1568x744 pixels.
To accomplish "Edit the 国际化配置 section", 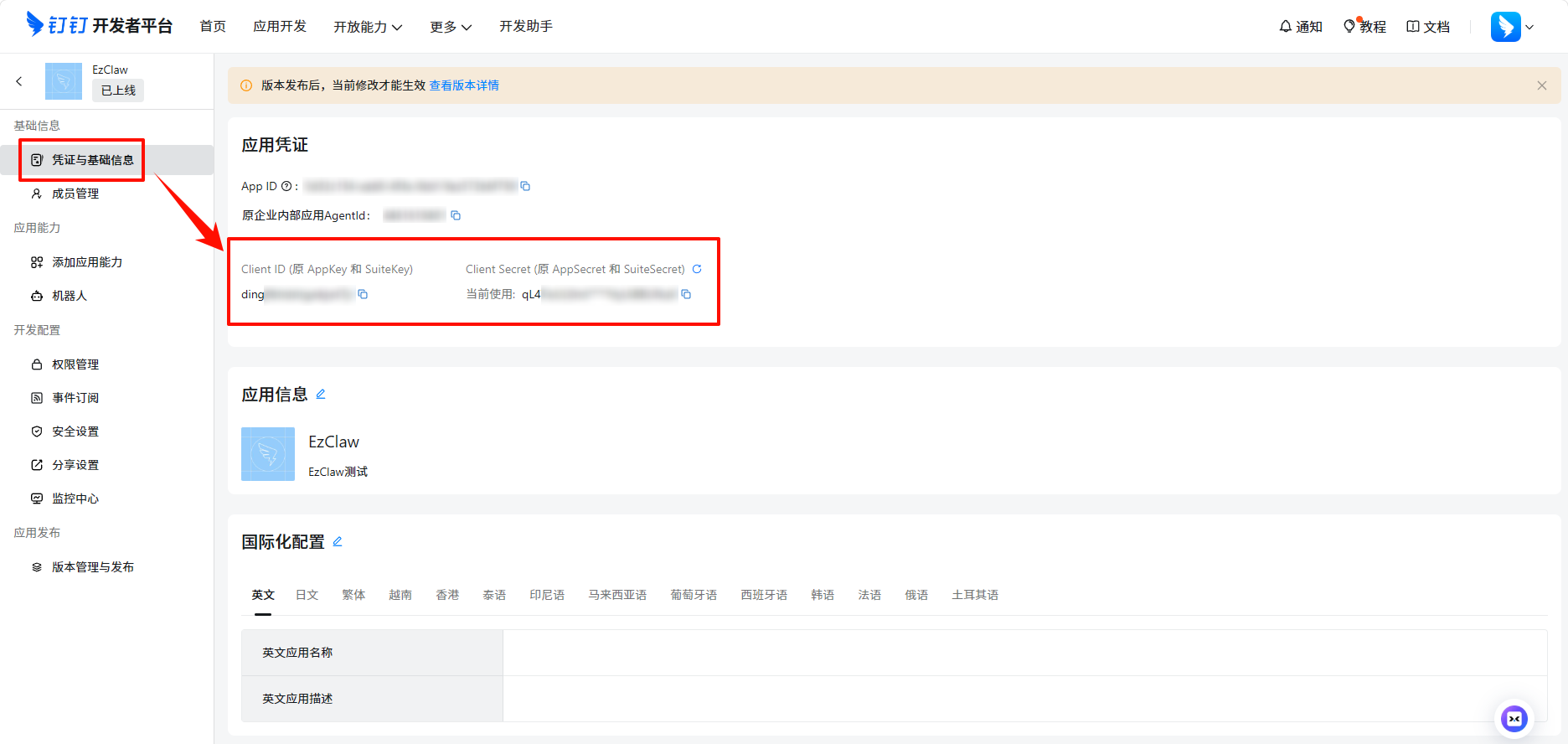I will (338, 541).
